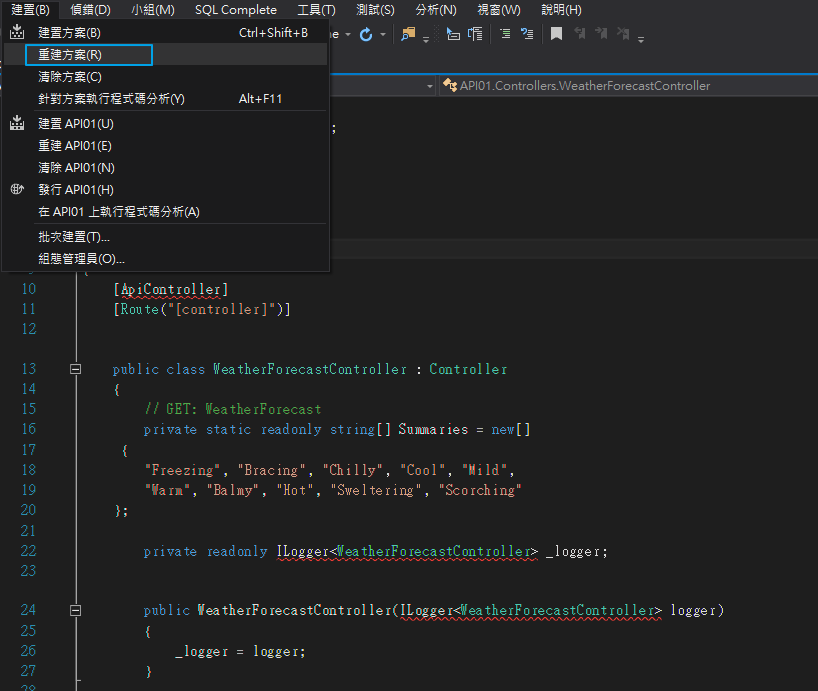Open the 建置(B) menu
This screenshot has width=818, height=691.
click(x=30, y=10)
